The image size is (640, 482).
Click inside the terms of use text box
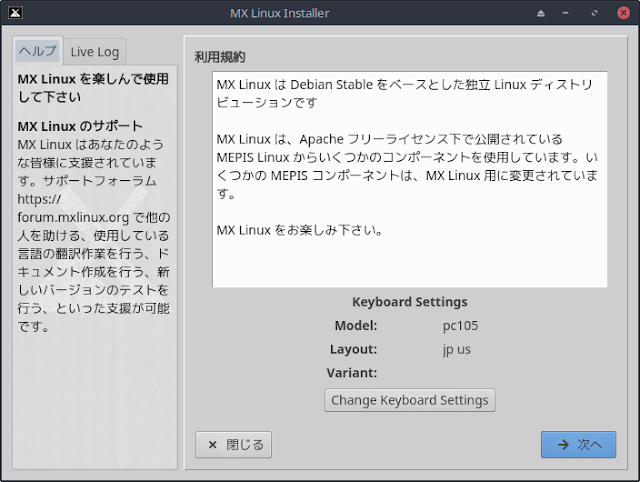[x=410, y=180]
